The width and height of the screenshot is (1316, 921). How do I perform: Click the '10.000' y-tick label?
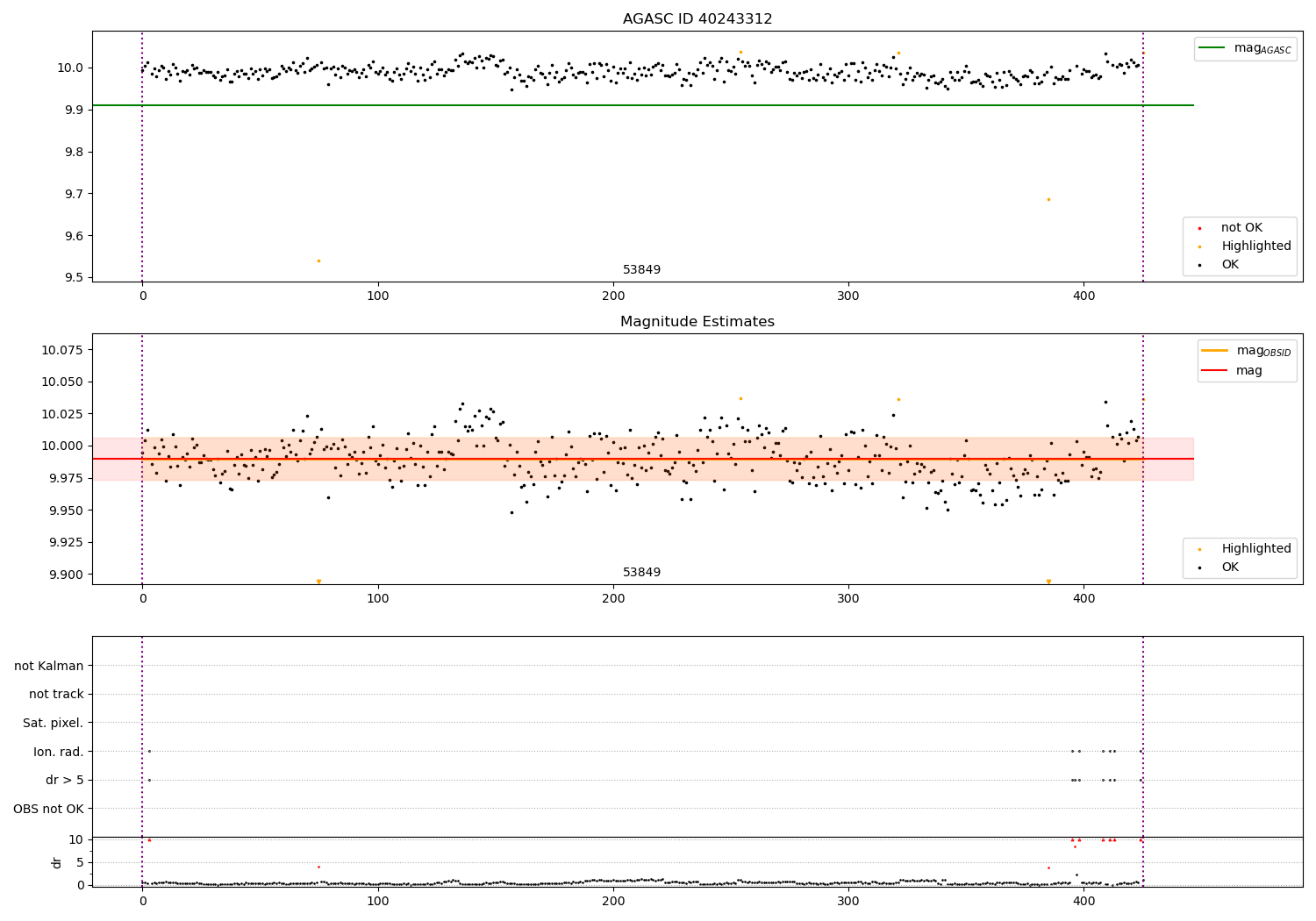[64, 446]
